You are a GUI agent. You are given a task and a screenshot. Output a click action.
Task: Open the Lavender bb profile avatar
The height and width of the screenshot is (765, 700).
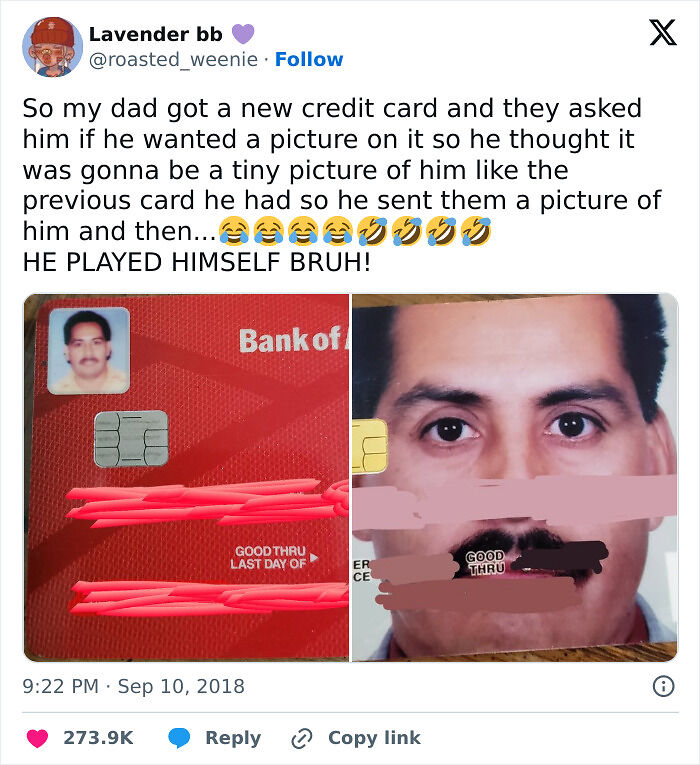[52, 47]
